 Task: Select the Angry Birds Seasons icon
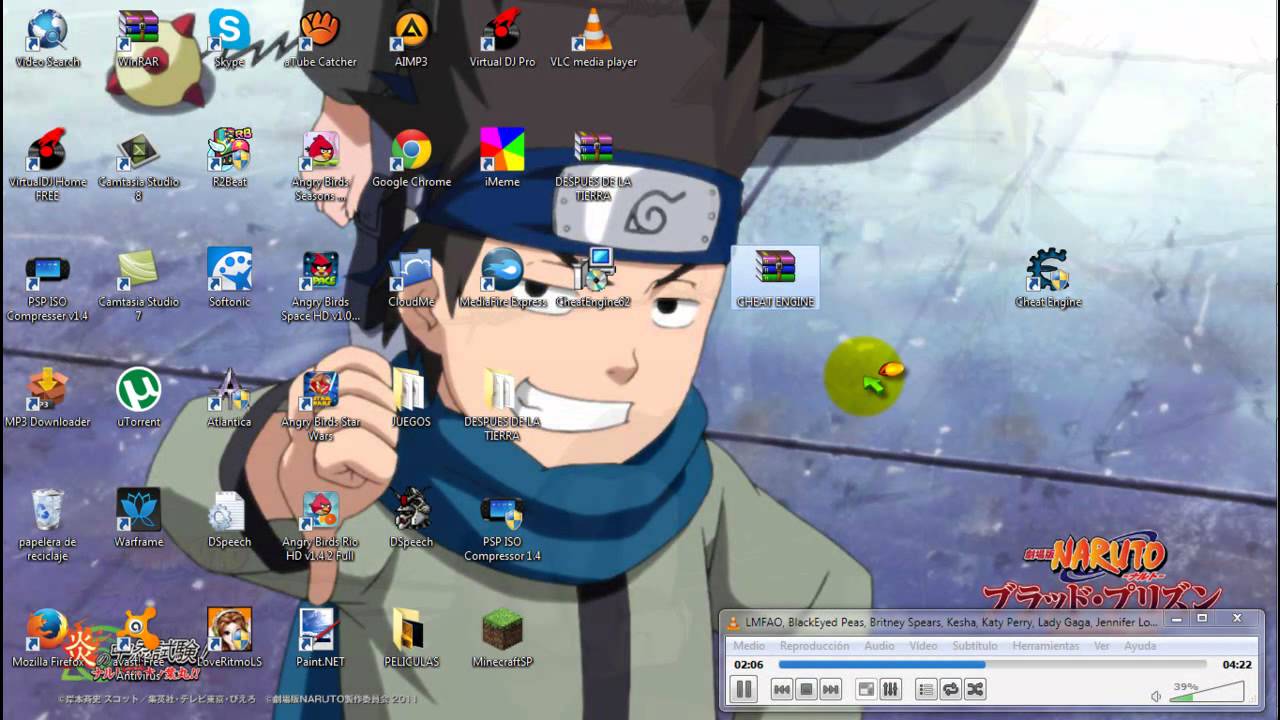(x=320, y=165)
